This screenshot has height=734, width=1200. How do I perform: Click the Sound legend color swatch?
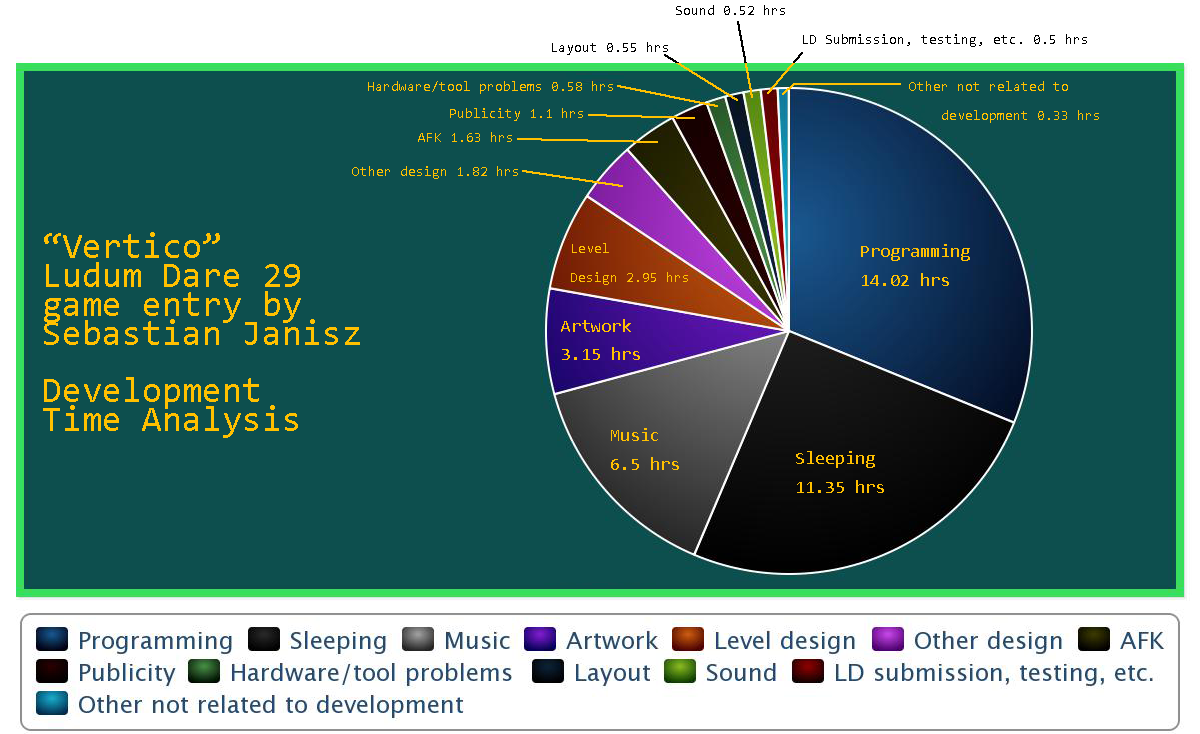[x=680, y=672]
